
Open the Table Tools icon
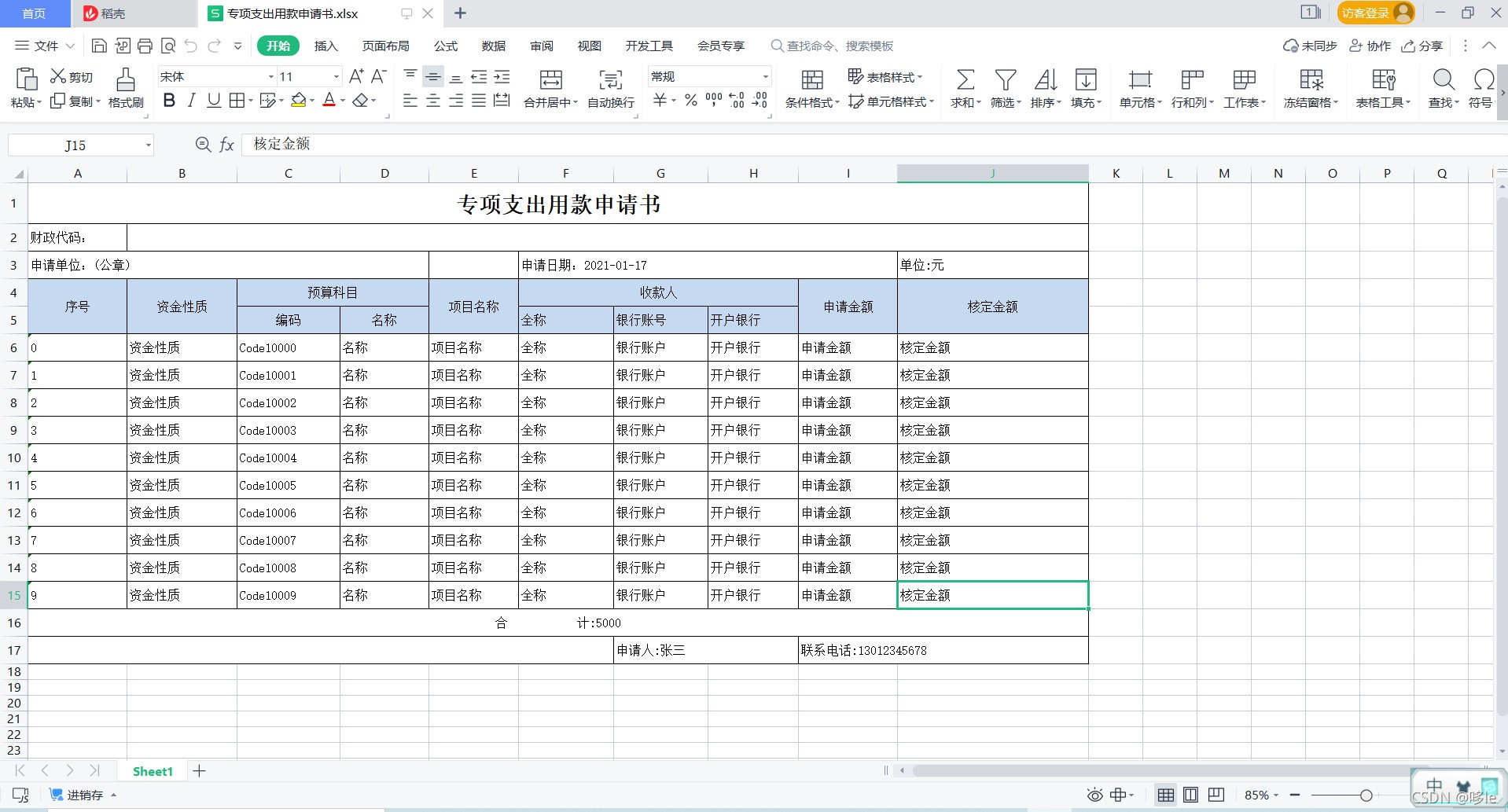tap(1384, 79)
